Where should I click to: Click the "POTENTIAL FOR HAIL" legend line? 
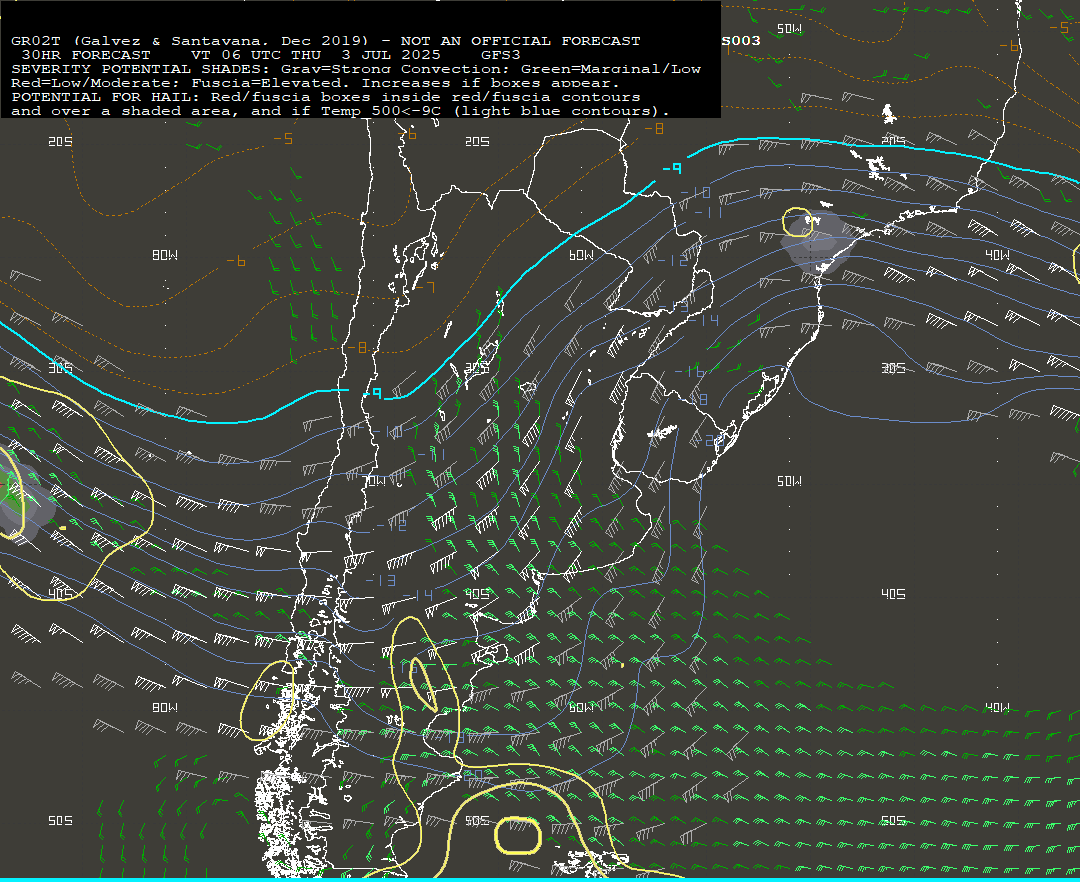[326, 97]
